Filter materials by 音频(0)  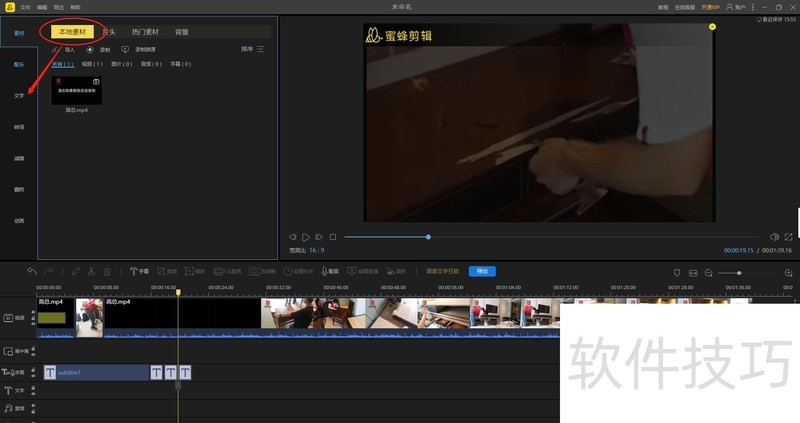click(151, 64)
